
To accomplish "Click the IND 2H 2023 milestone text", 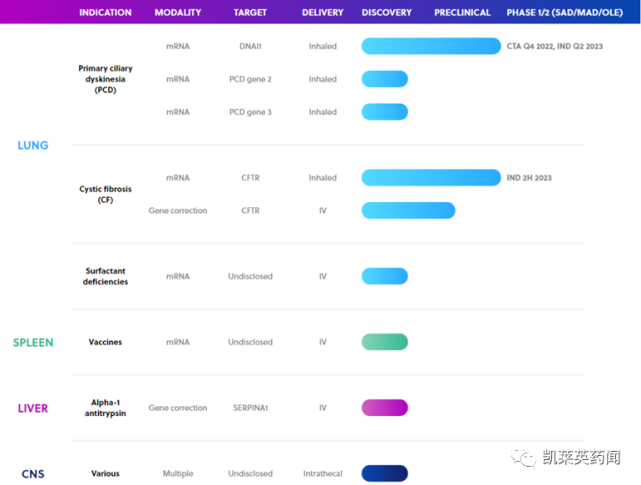I will (529, 178).
